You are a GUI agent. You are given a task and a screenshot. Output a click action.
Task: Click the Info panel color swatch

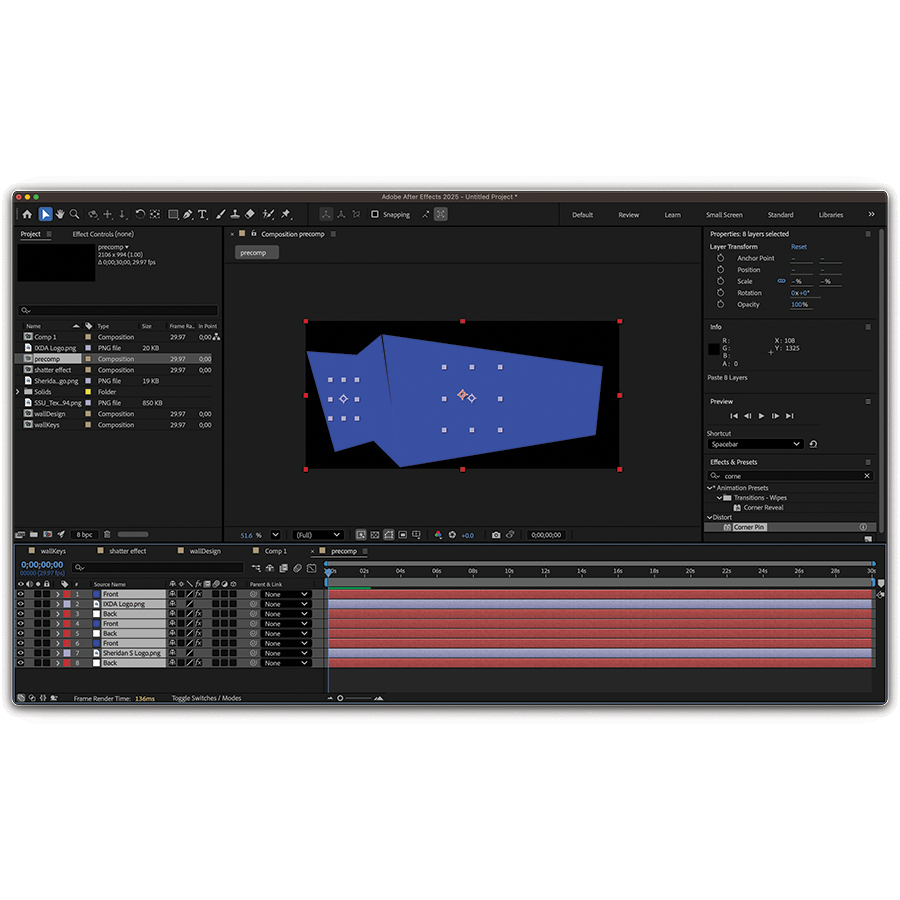coord(714,349)
